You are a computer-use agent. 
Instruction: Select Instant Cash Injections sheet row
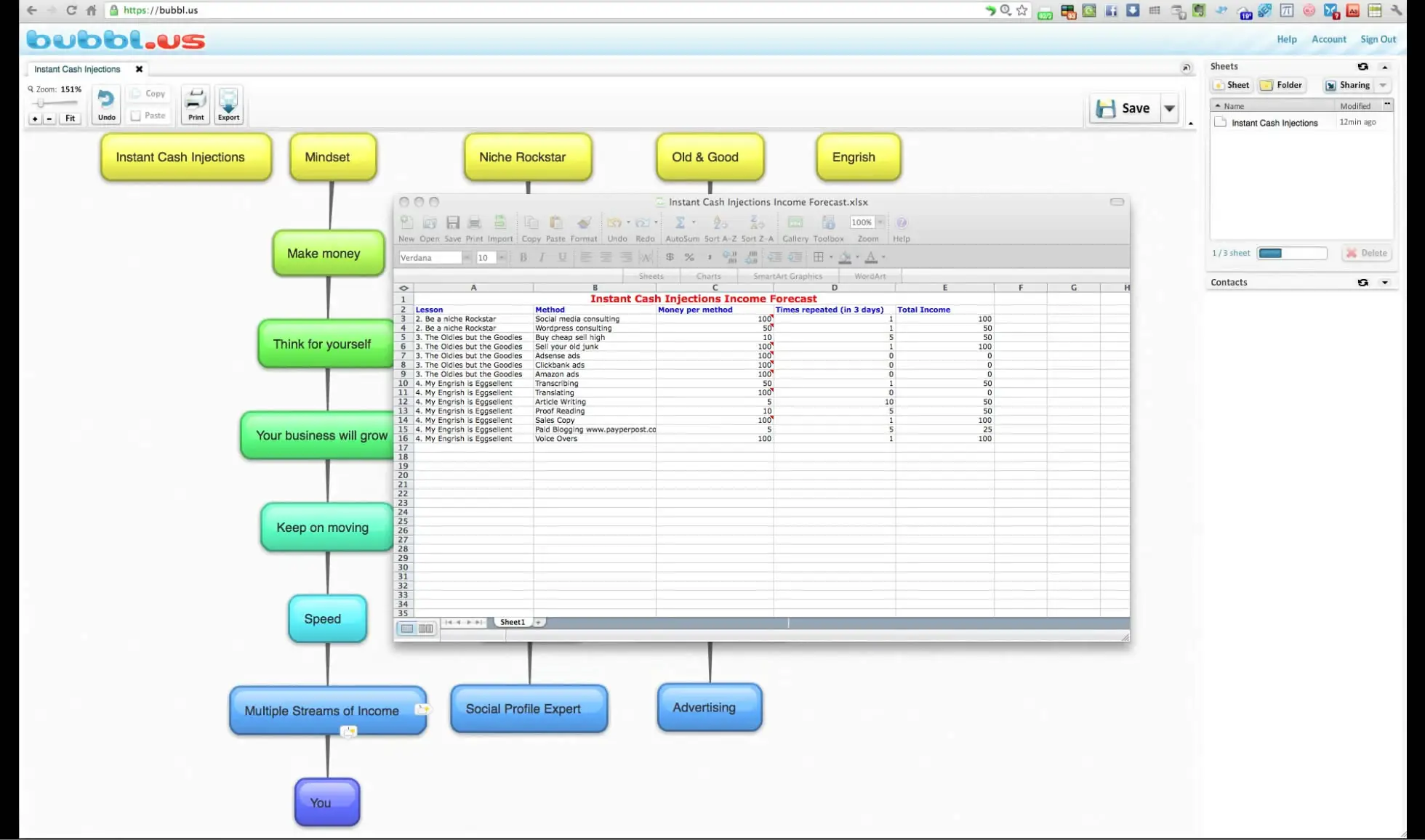1301,123
